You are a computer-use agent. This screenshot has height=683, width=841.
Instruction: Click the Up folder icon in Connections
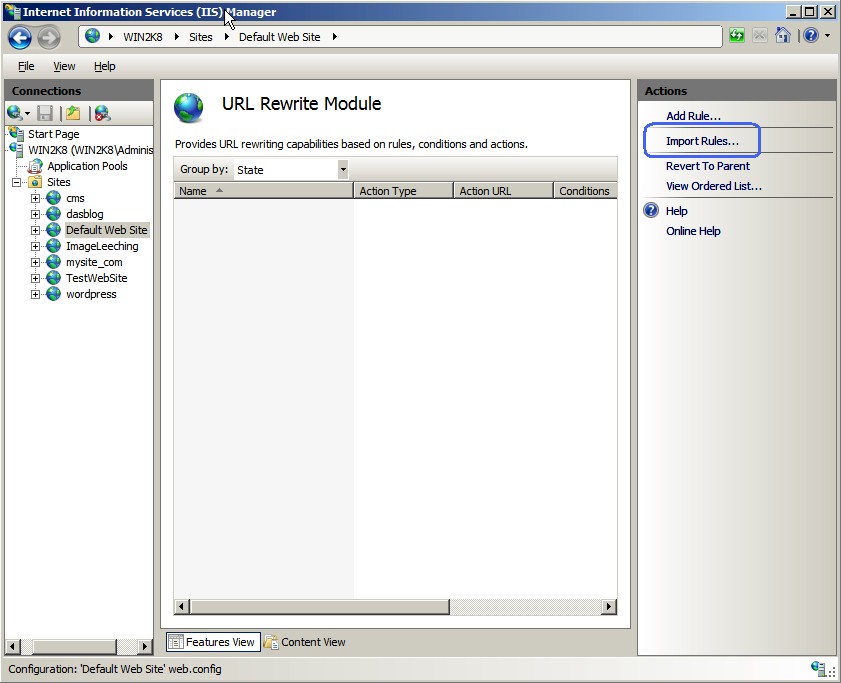pyautogui.click(x=73, y=113)
